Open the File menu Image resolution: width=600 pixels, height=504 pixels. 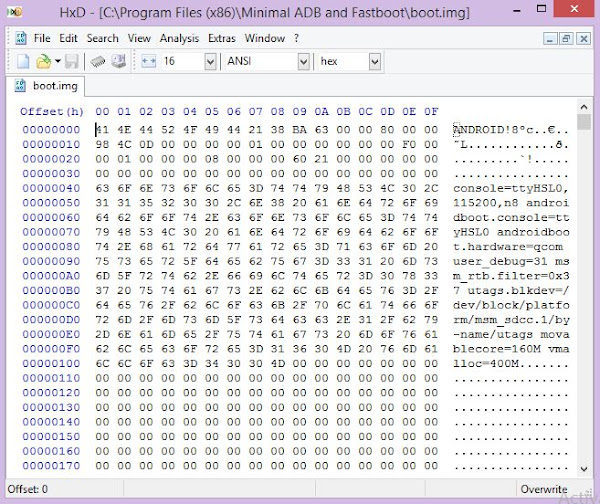(42, 38)
